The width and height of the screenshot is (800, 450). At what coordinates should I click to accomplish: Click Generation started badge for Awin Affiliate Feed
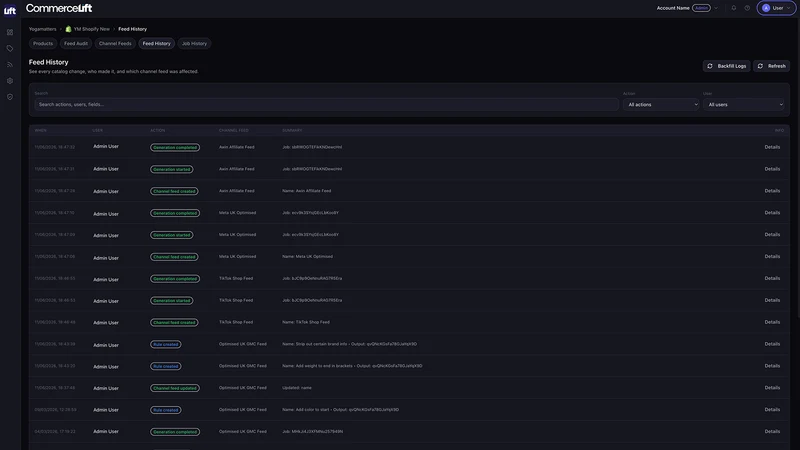[x=171, y=169]
